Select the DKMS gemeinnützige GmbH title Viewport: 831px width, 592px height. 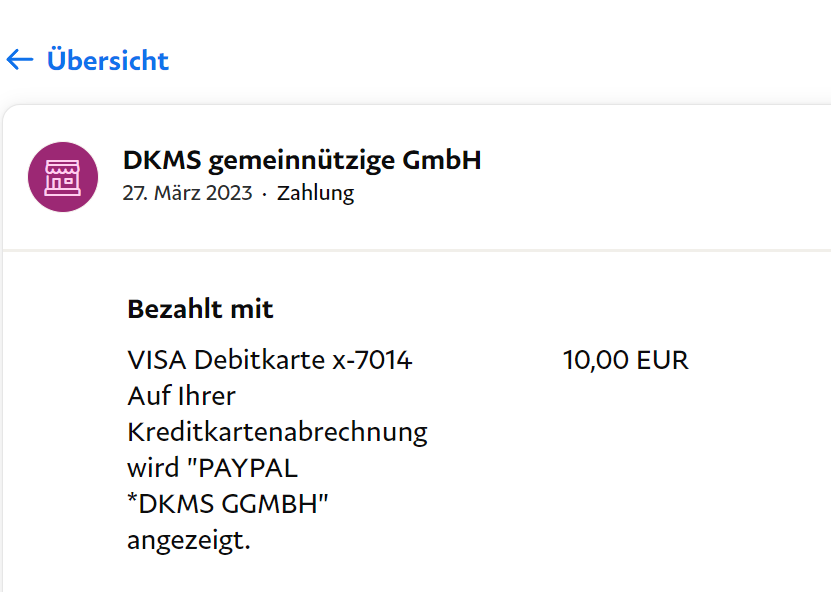302,160
